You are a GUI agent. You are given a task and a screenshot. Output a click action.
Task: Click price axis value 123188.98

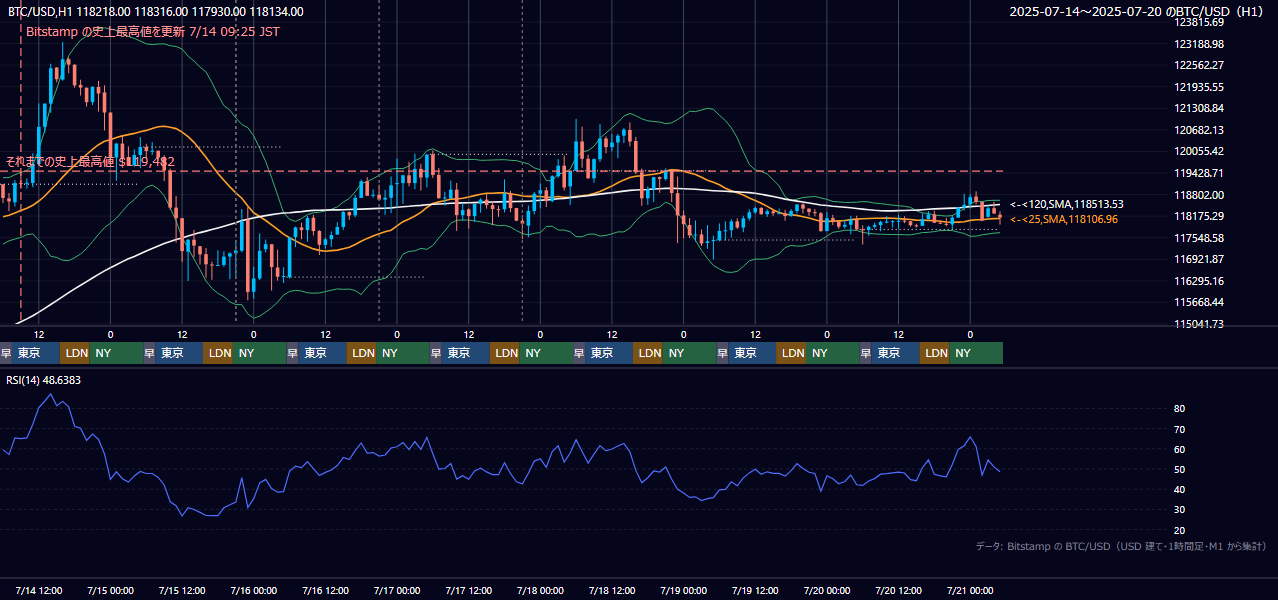(1199, 44)
